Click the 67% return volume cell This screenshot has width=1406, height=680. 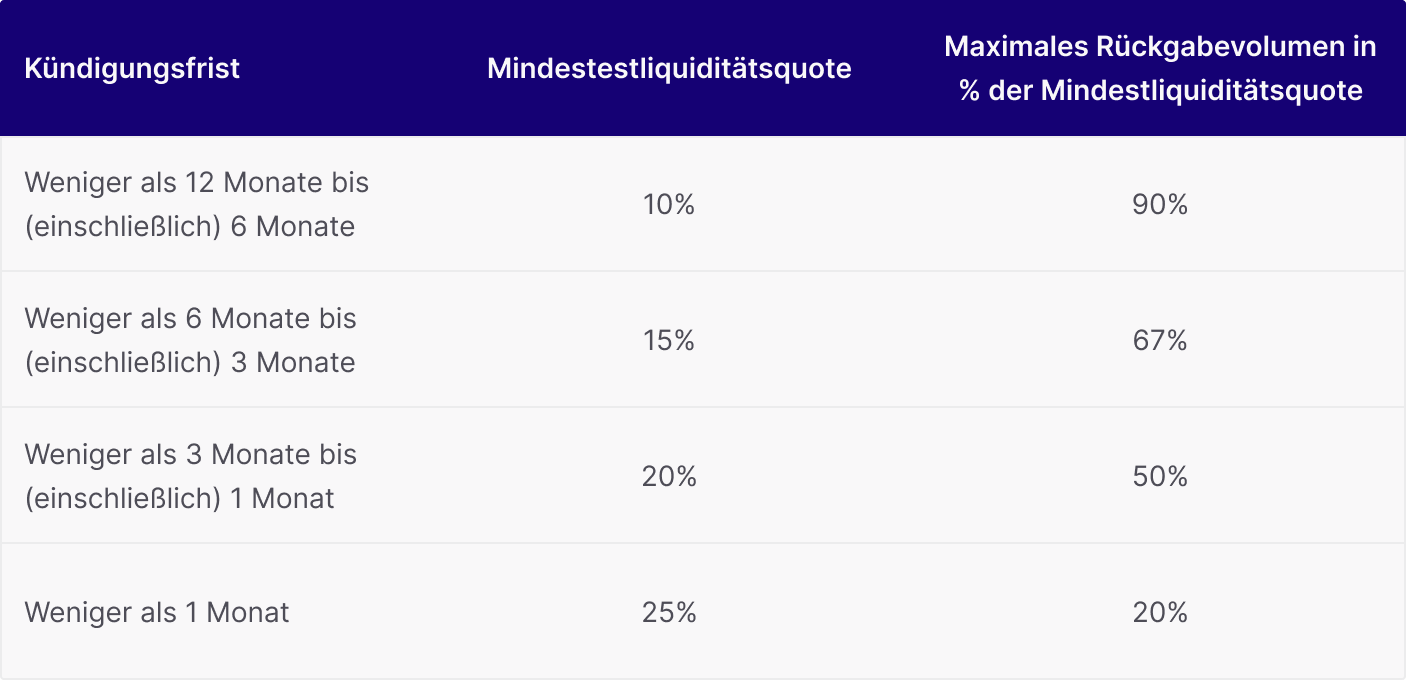tap(1160, 340)
